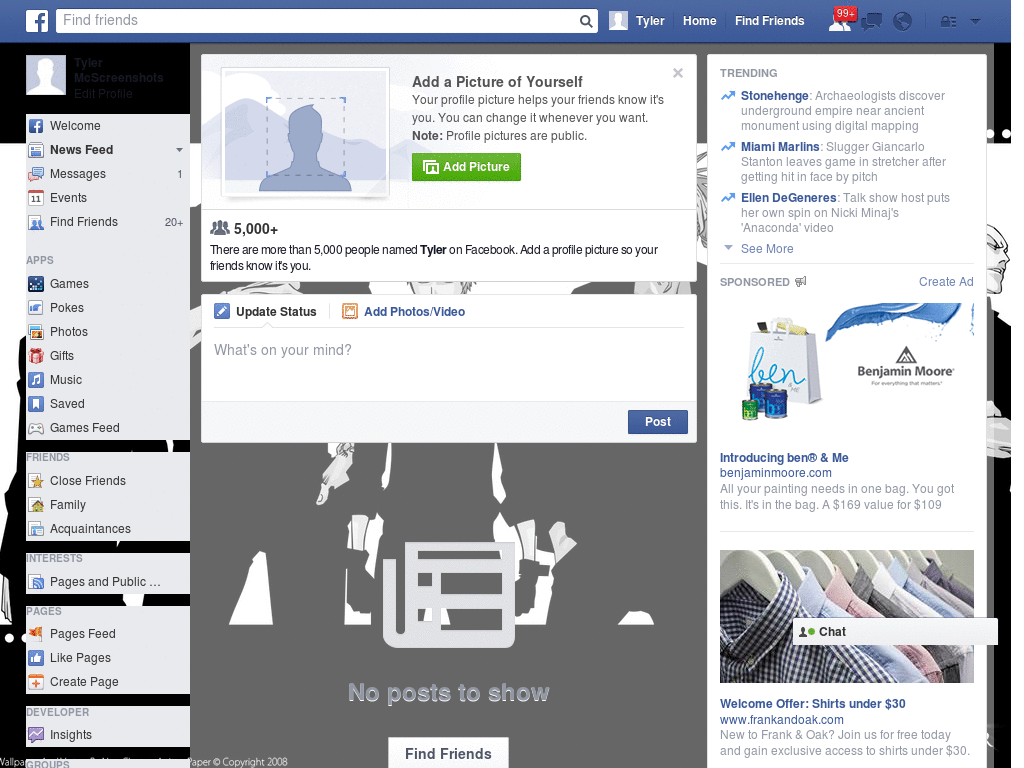This screenshot has height=768, width=1024.
Task: Open Pages and Public feed icon
Action: (x=36, y=582)
